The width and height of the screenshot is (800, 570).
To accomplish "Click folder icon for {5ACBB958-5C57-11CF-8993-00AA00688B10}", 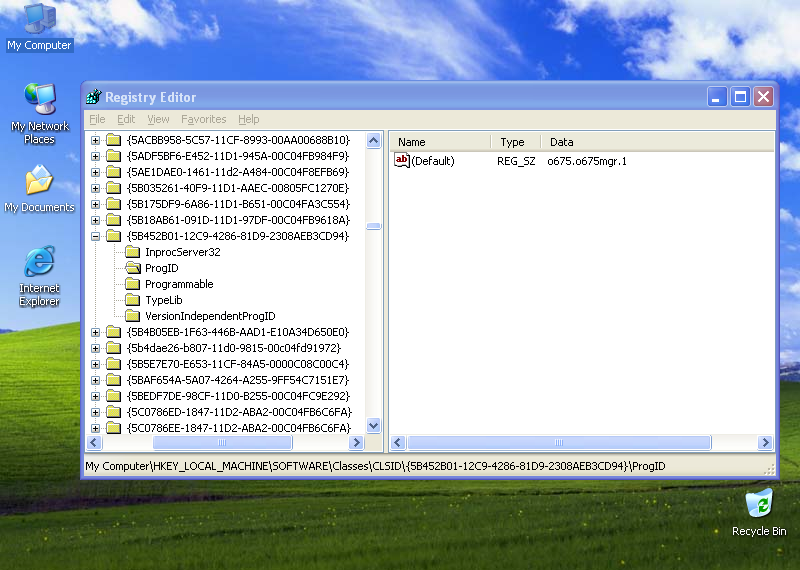I will 113,140.
